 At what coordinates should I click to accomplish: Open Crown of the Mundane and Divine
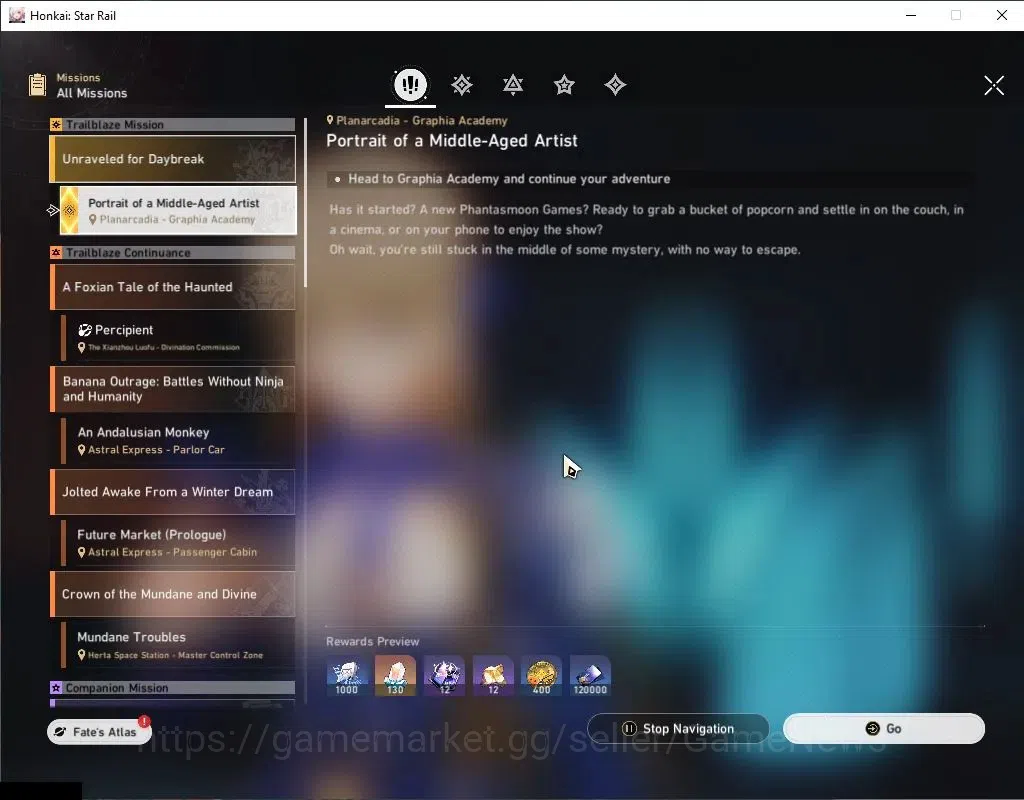point(172,594)
